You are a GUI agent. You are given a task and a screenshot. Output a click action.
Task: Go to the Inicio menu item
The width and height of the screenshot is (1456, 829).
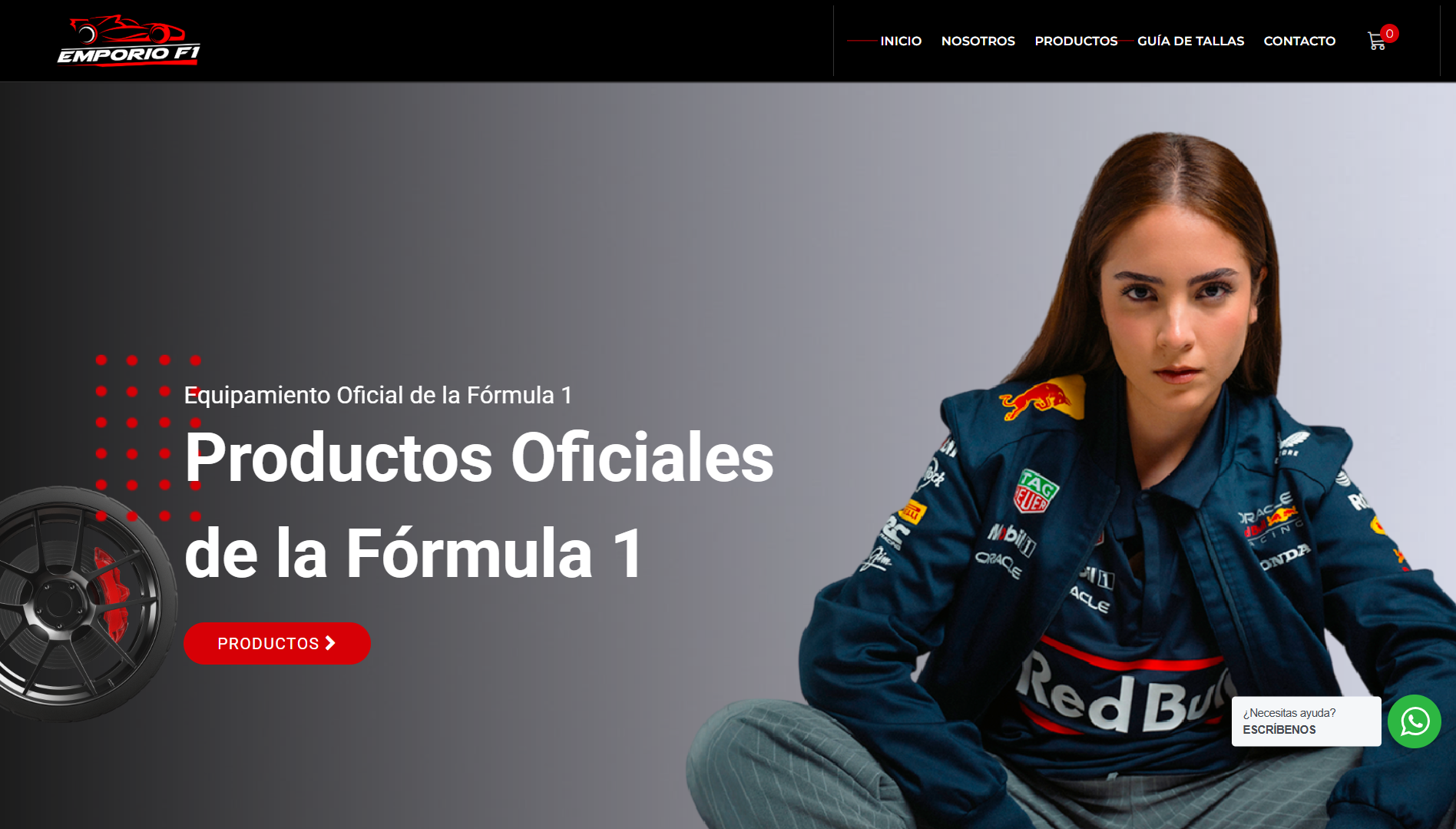point(901,41)
